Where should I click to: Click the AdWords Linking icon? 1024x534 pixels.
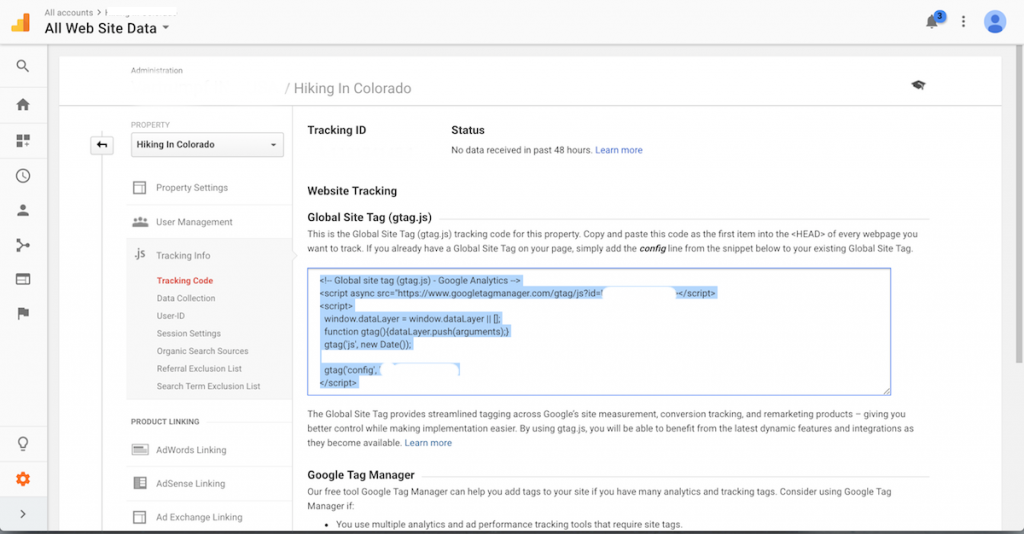140,450
